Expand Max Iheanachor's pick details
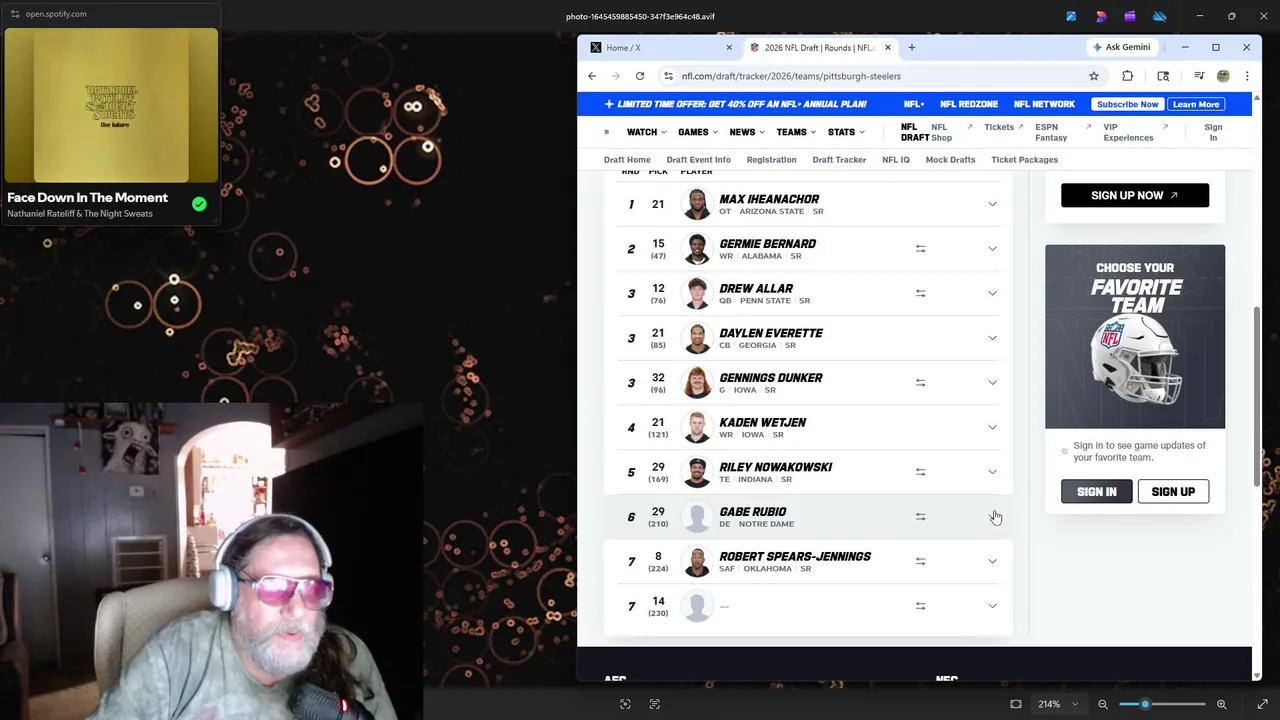Image resolution: width=1280 pixels, height=720 pixels. pos(992,204)
